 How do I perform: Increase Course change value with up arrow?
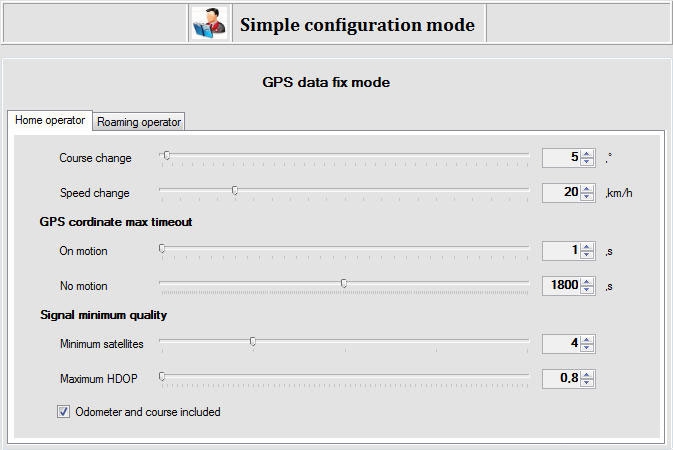[587, 153]
